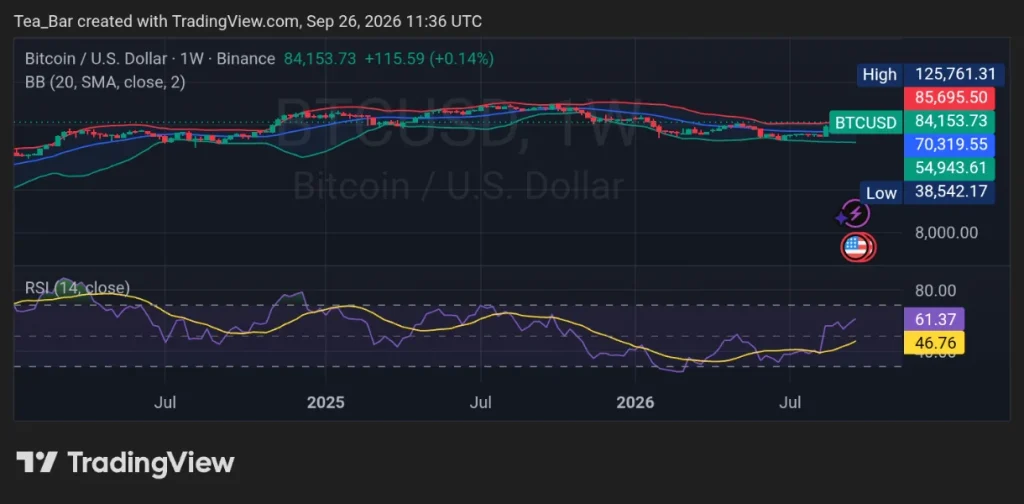Click the green 84,153.73 current price label
This screenshot has width=1024, height=504.
click(950, 122)
